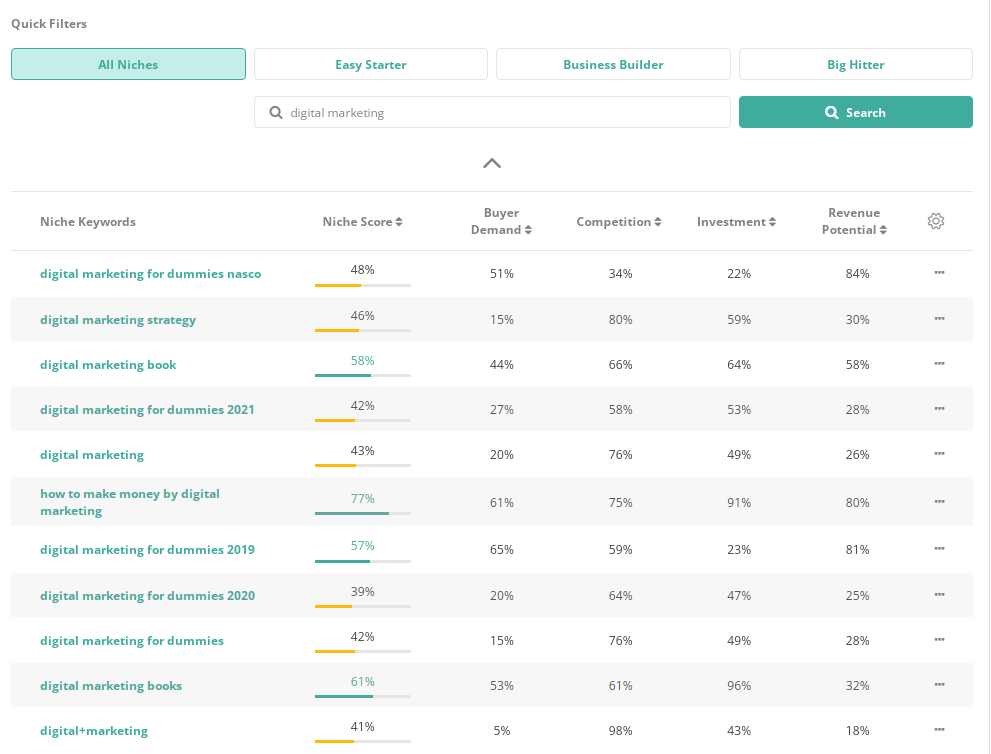Open options for 'how to make money' row
This screenshot has width=991, height=754.
click(x=939, y=502)
